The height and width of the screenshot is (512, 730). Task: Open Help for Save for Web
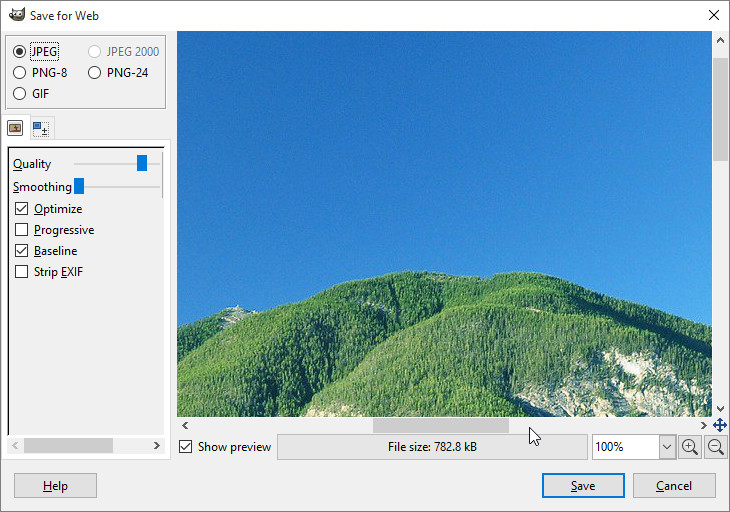[x=55, y=486]
